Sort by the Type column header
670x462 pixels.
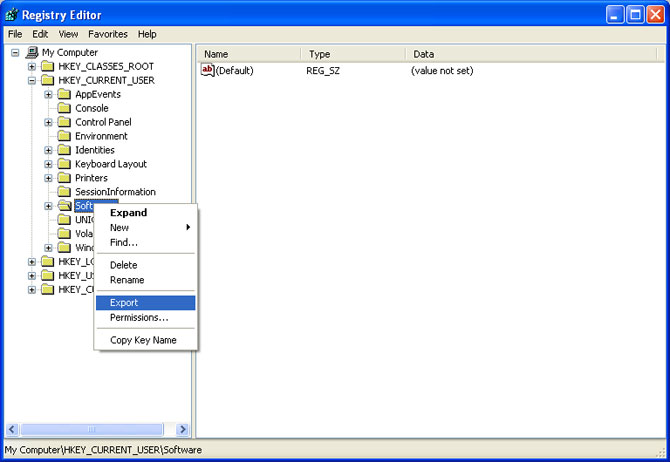(x=350, y=54)
